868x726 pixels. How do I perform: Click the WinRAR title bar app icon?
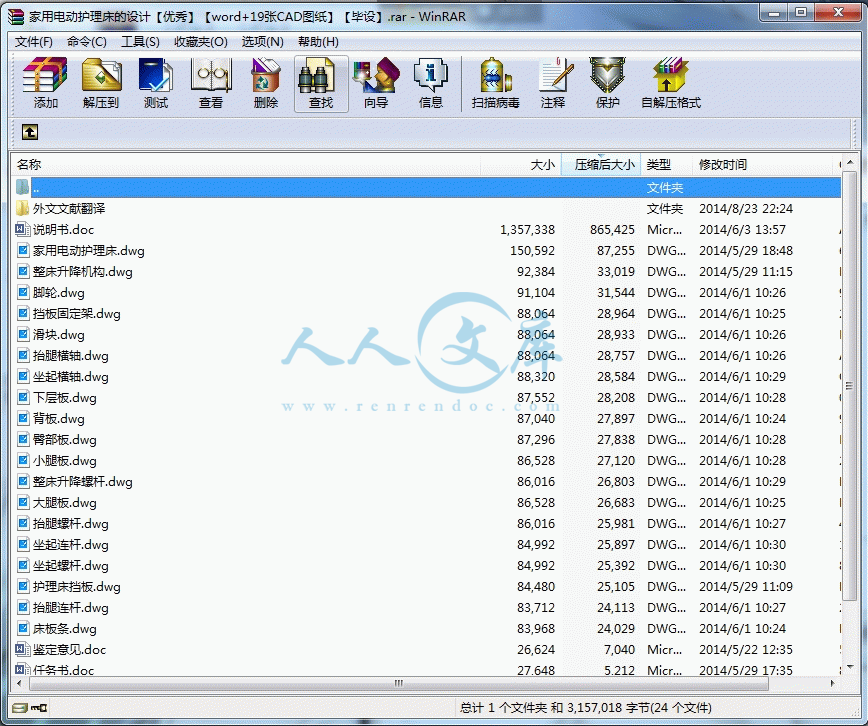point(16,17)
